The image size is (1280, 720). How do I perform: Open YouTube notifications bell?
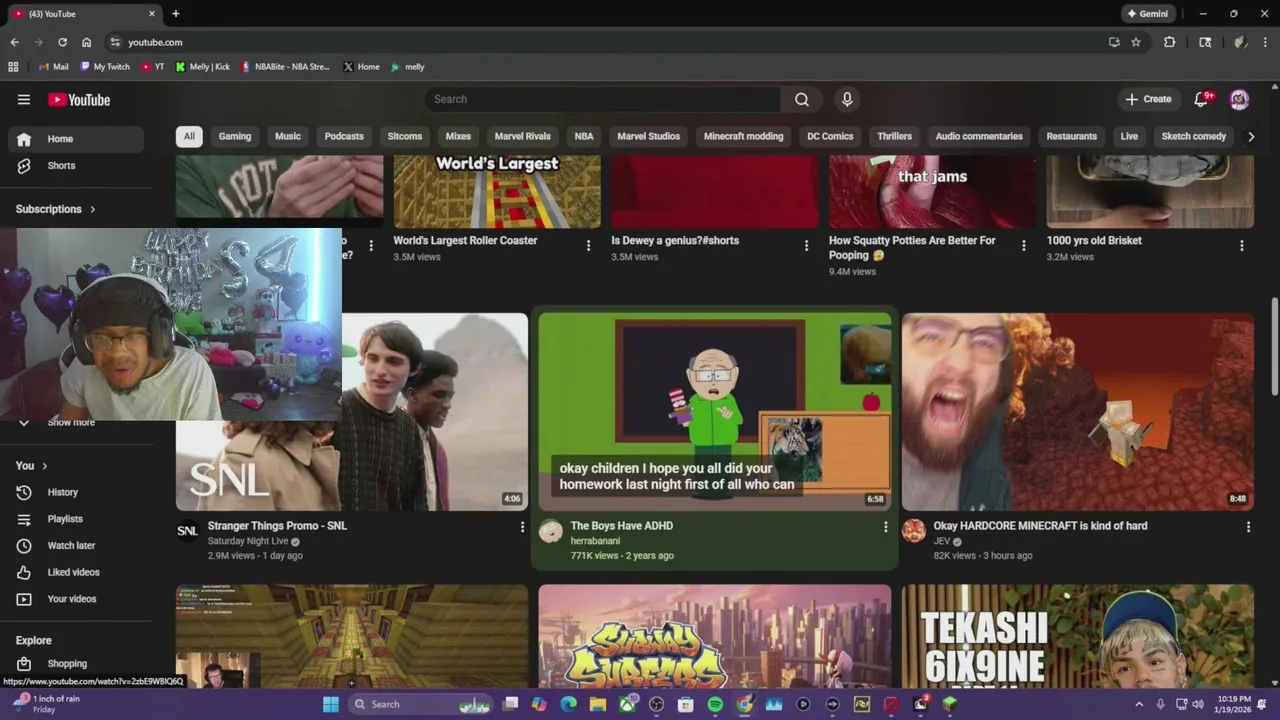coord(1203,99)
